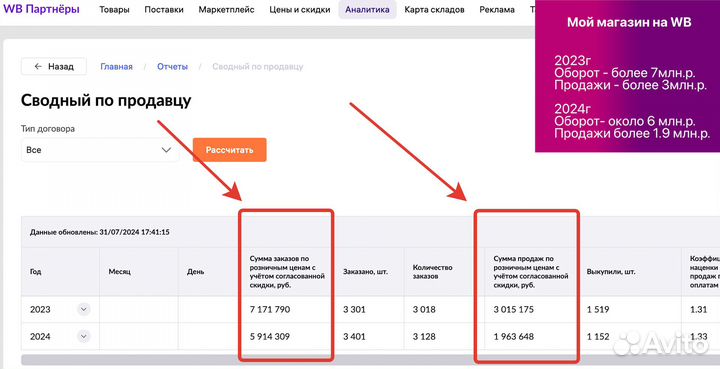Open the WB Партнёры home logo

[x=41, y=9]
